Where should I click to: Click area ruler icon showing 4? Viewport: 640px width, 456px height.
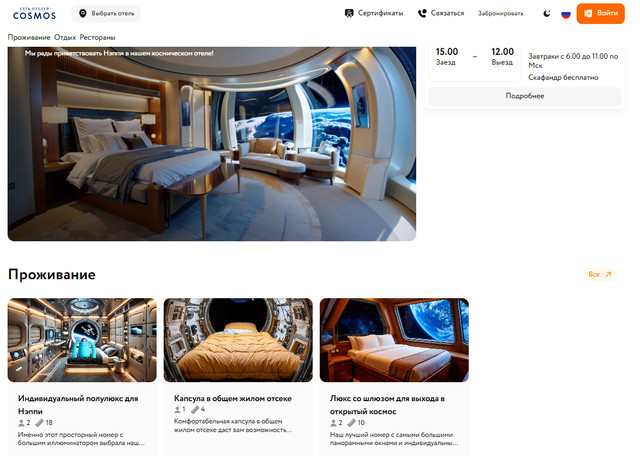(195, 409)
